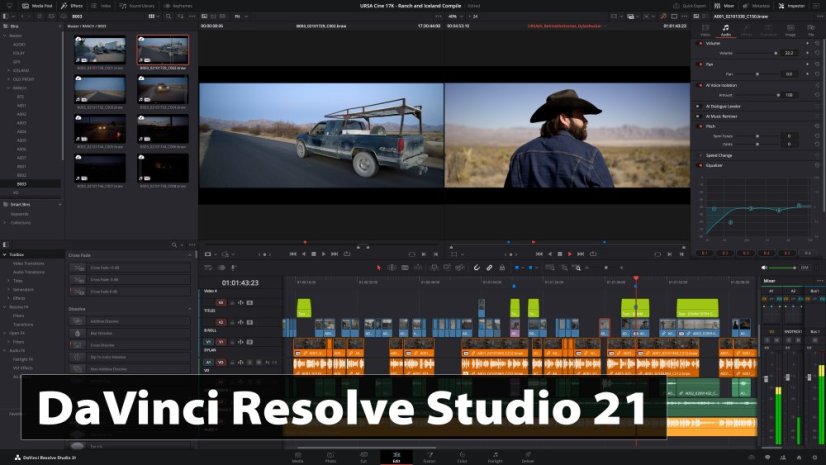Adjust the Pan slider handle
This screenshot has height=465, width=826.
758,74
